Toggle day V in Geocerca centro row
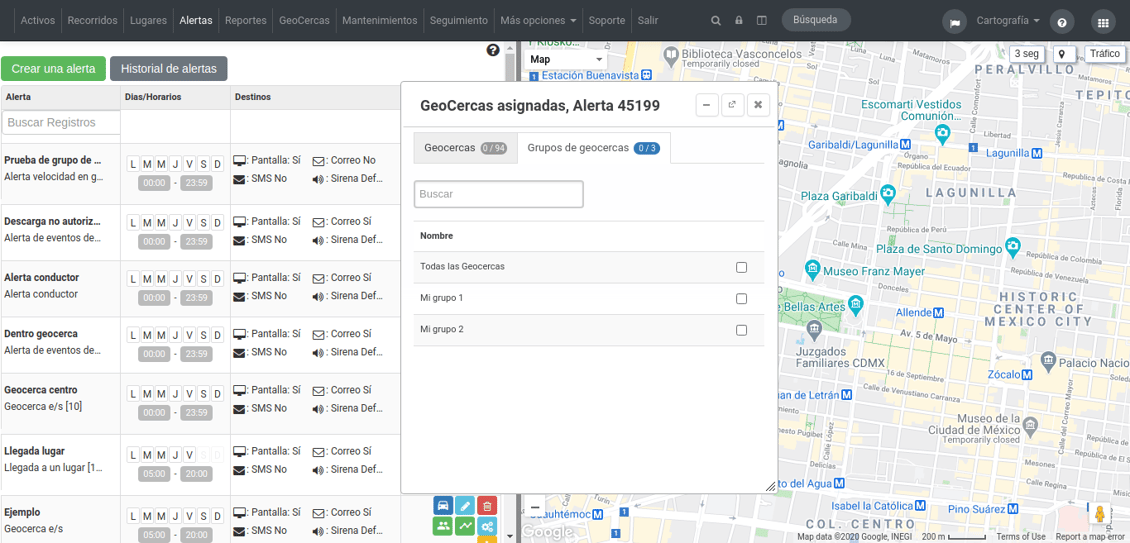The width and height of the screenshot is (1130, 543). [189, 394]
